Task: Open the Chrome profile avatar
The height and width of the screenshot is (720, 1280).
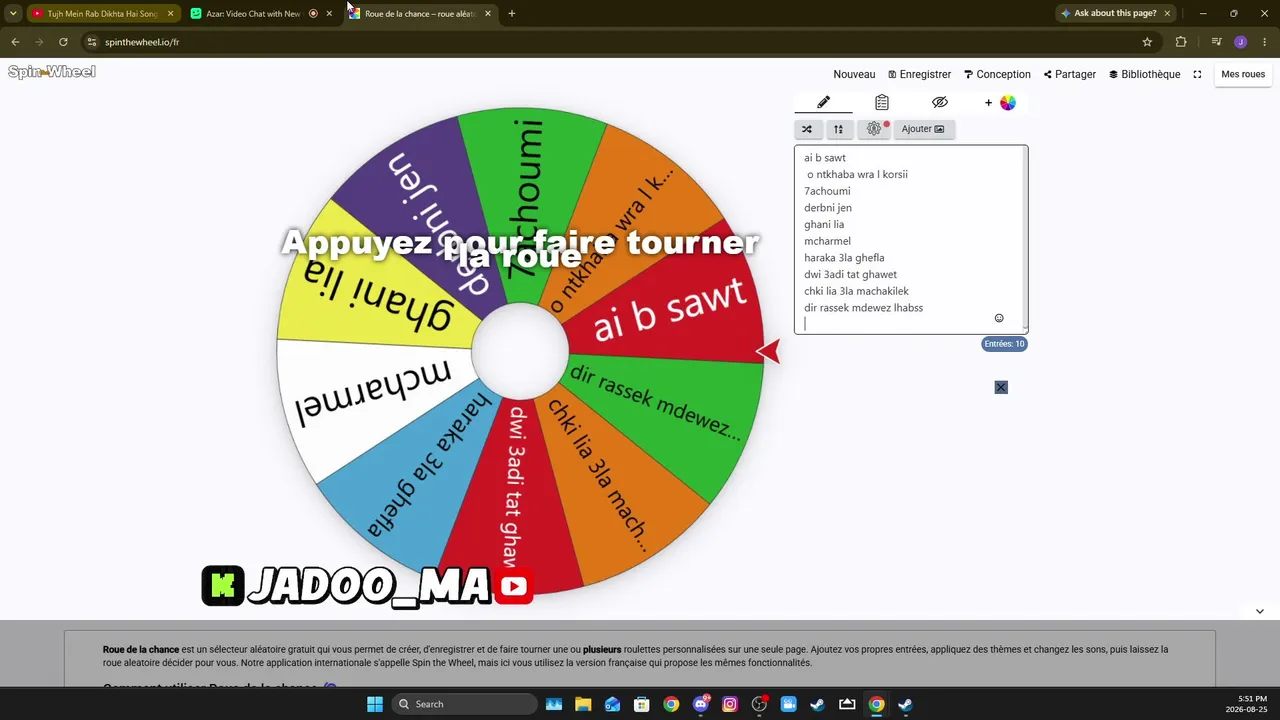Action: (1240, 42)
